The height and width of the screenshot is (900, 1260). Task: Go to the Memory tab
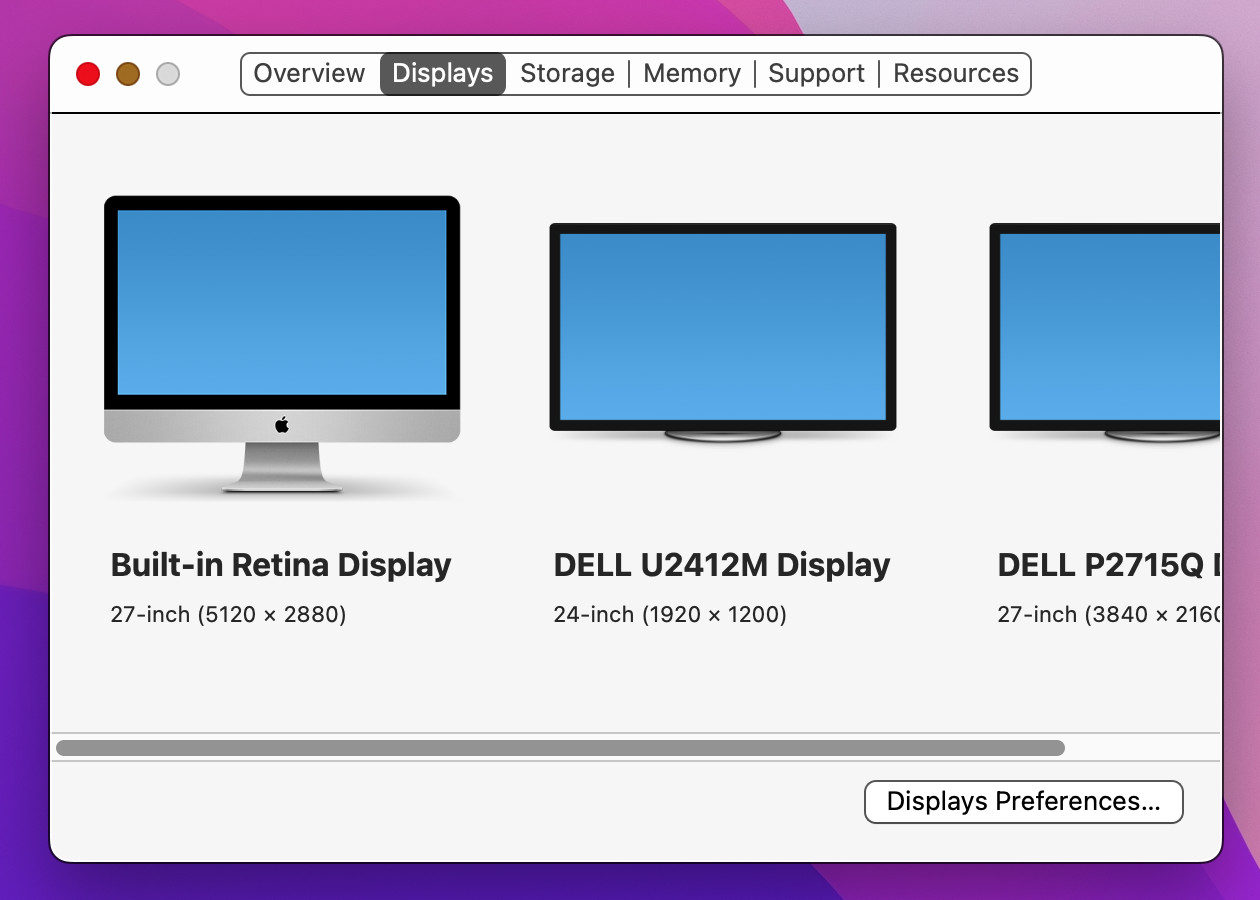point(692,74)
